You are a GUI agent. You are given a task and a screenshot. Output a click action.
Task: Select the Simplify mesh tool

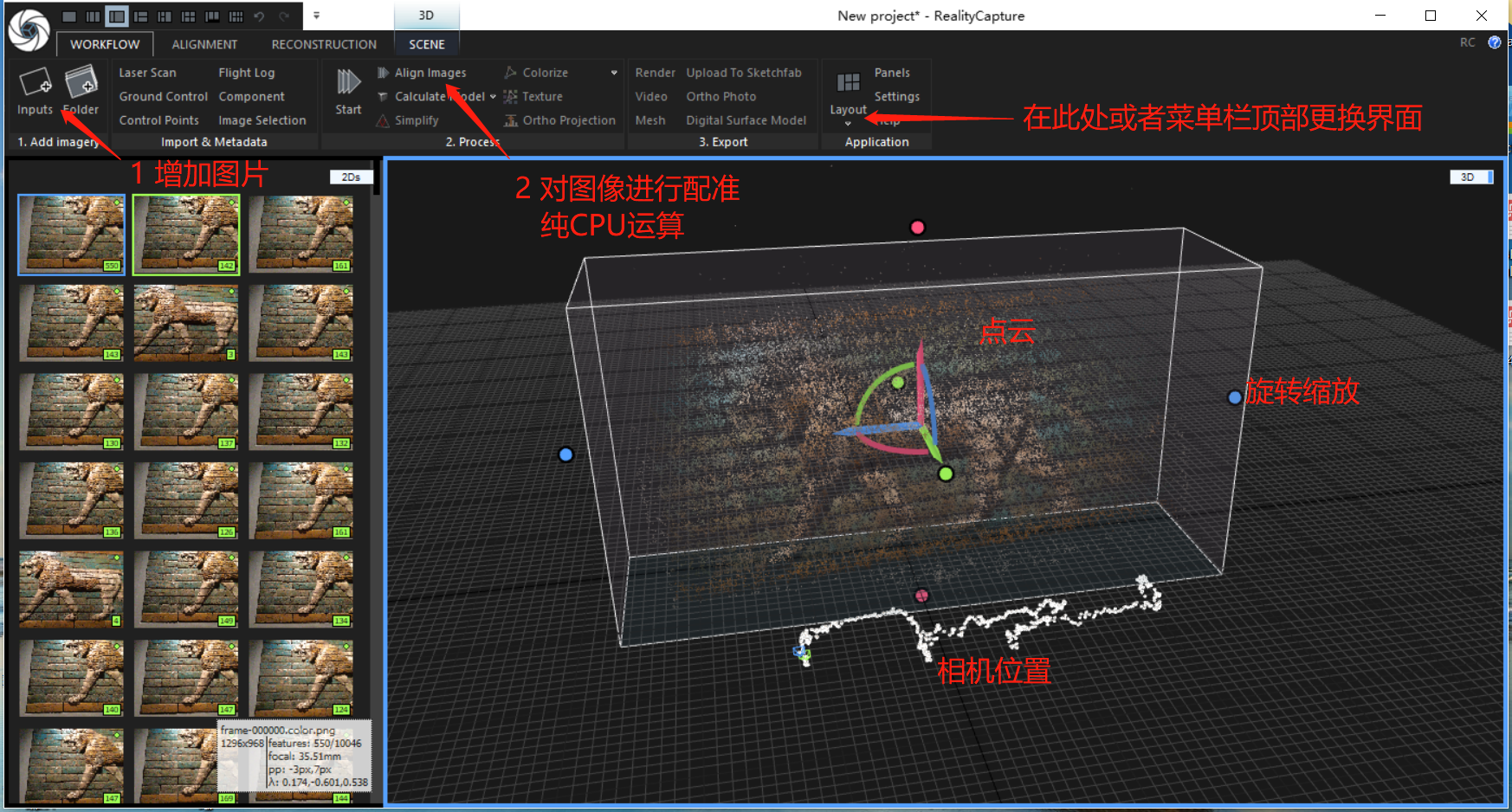tap(414, 120)
